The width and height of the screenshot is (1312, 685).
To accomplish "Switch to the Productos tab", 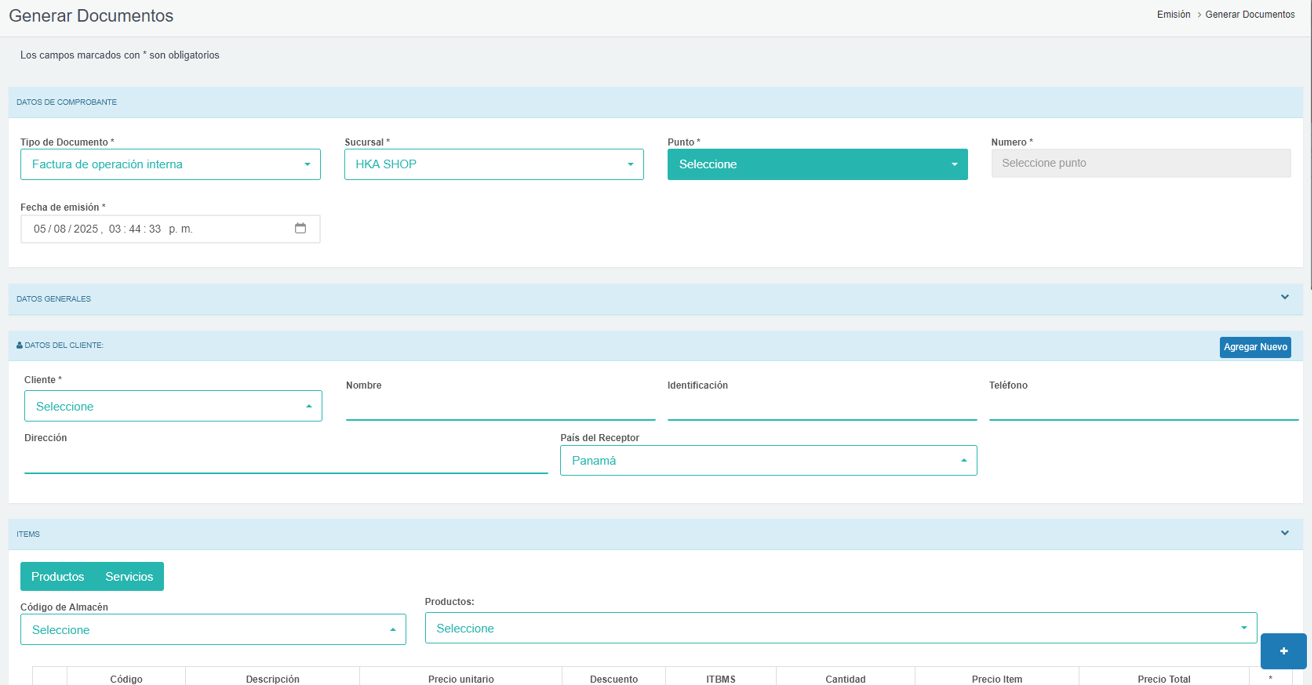I will click(58, 577).
